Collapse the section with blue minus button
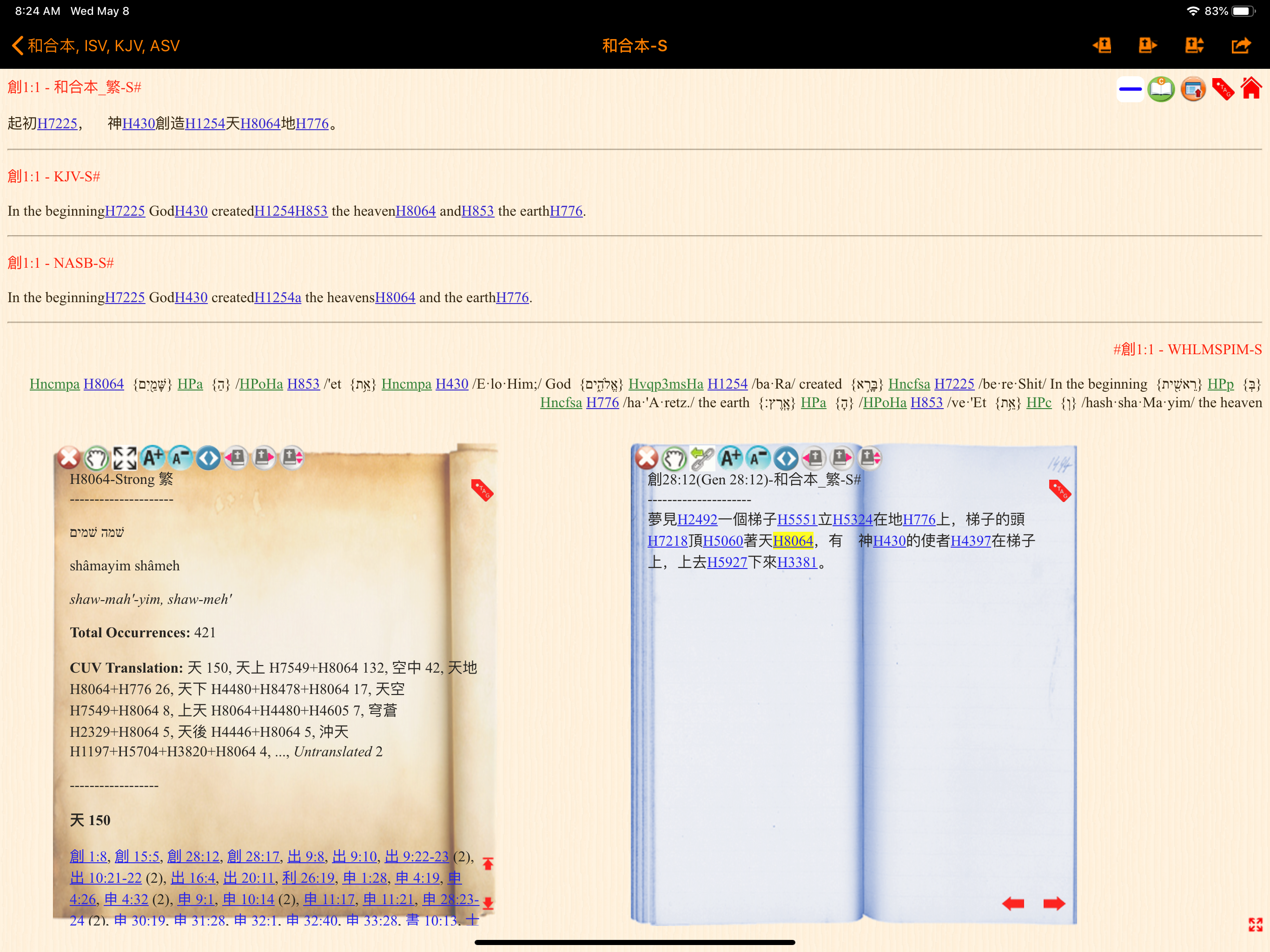 1130,90
